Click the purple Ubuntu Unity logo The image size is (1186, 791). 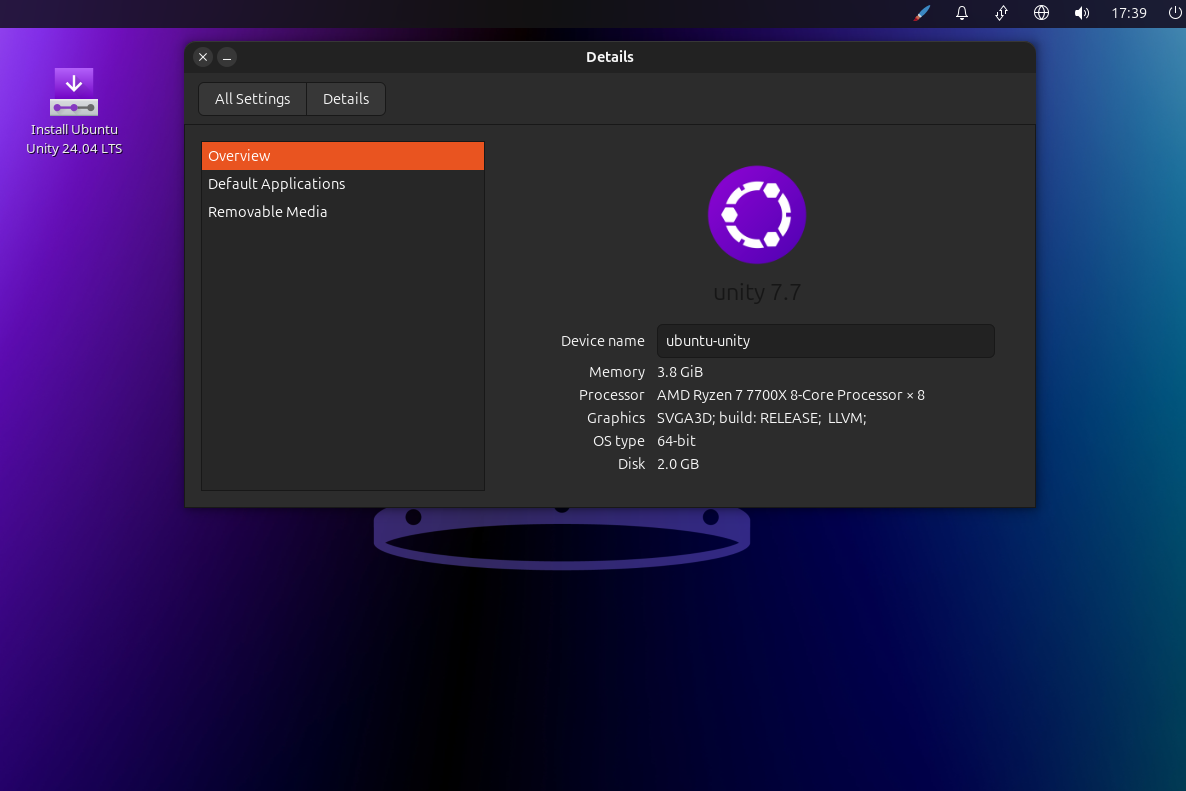click(756, 215)
